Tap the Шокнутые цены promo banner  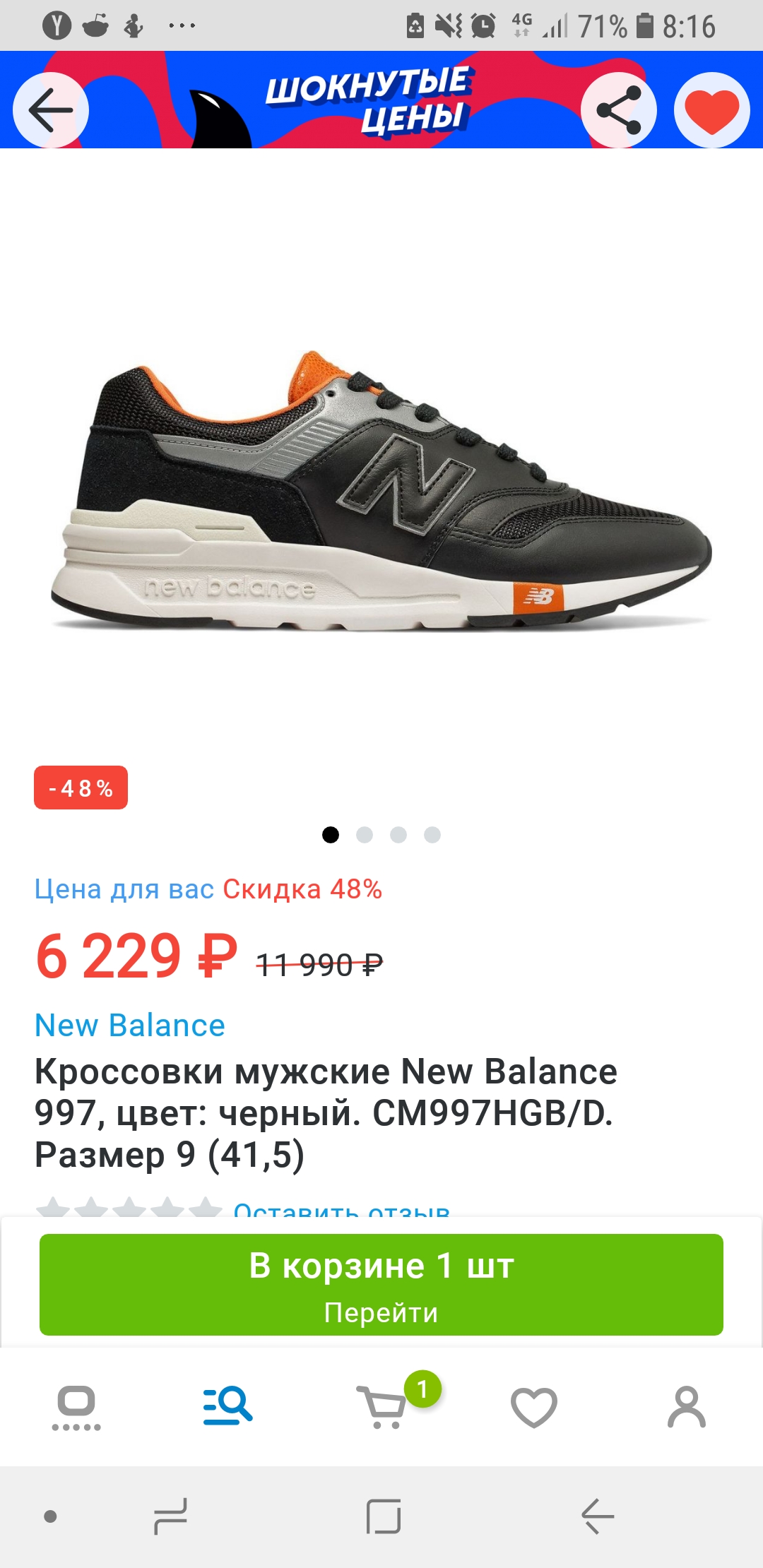[x=367, y=101]
